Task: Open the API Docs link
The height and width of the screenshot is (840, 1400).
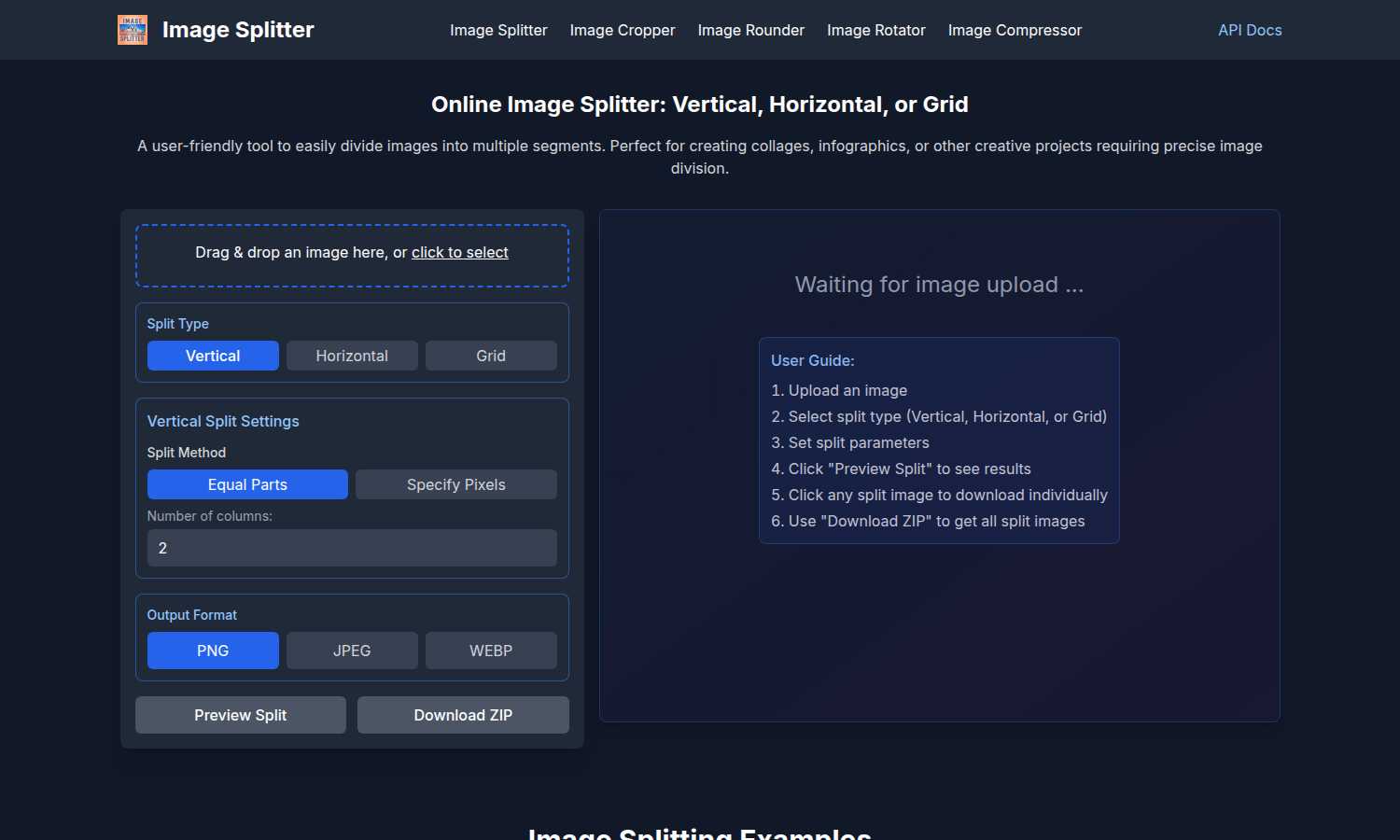Action: (x=1250, y=30)
